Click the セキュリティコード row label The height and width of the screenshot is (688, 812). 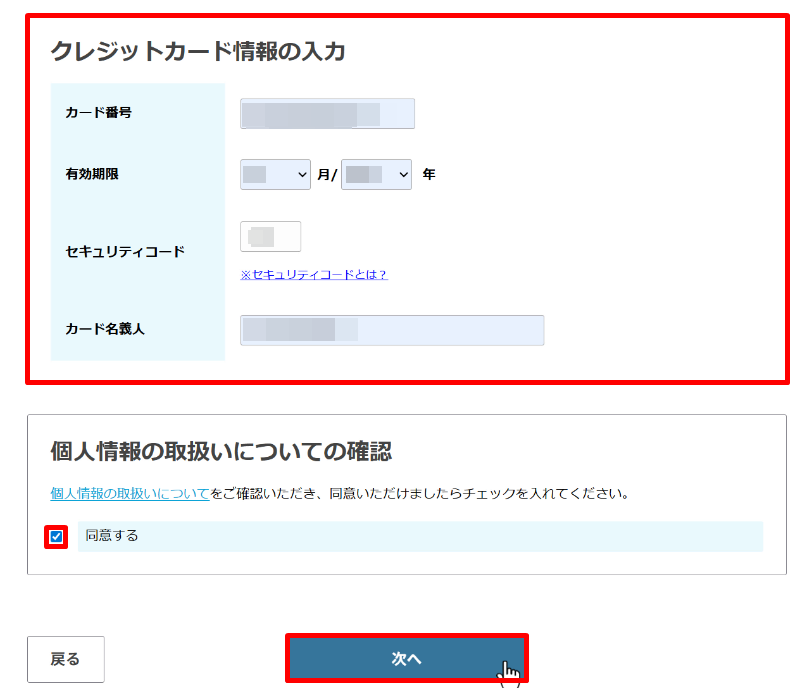[125, 252]
